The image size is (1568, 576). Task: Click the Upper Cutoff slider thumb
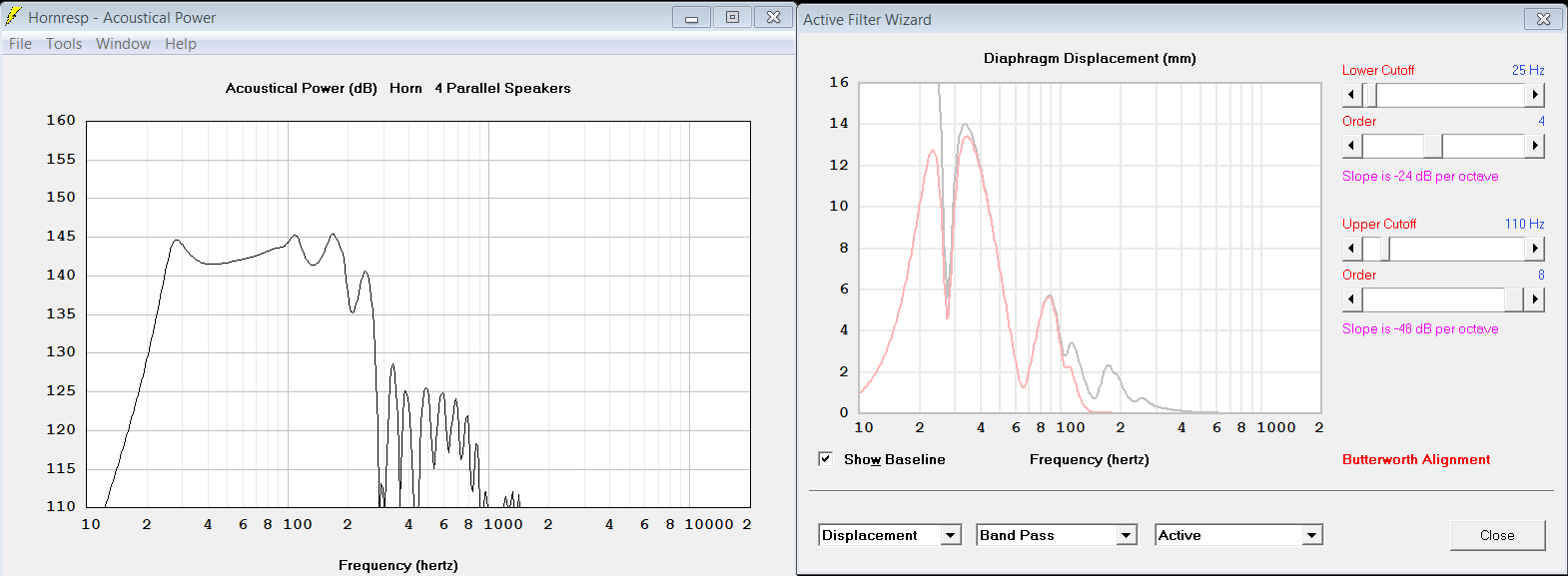[1383, 249]
